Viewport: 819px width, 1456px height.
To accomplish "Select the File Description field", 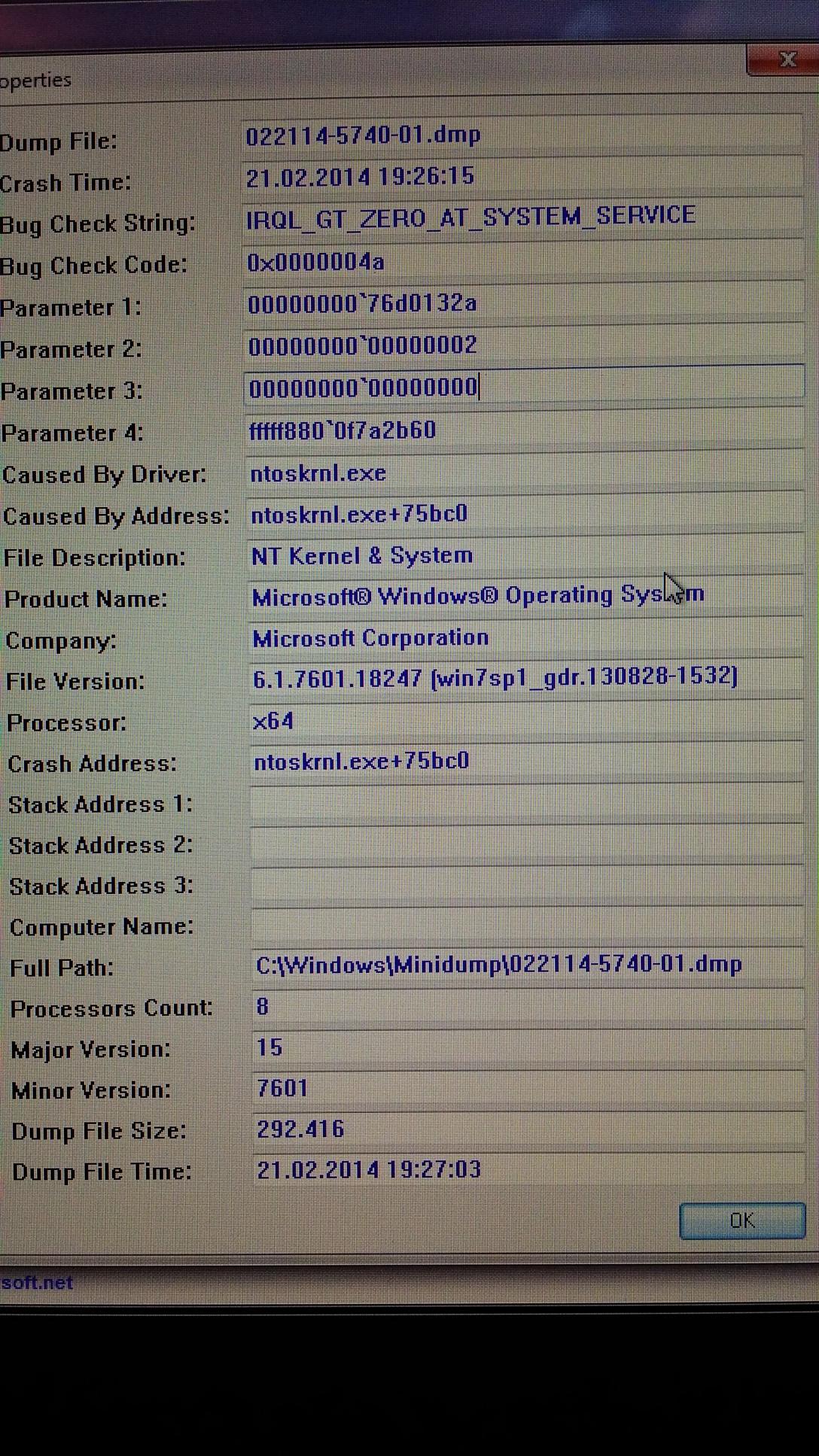I will (526, 555).
